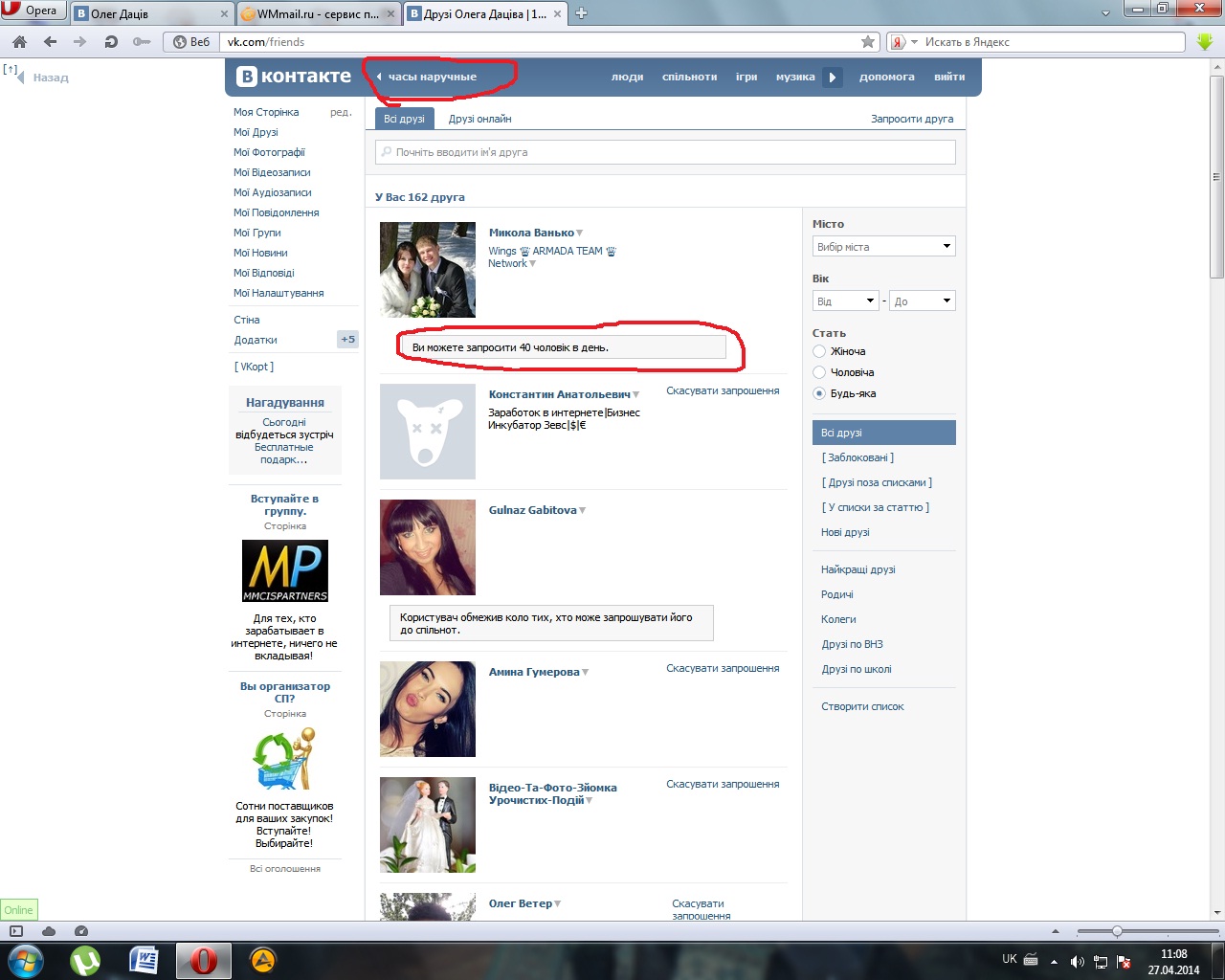Switch to the WMmail.ru browser tab
The height and width of the screenshot is (980, 1225).
(x=316, y=14)
